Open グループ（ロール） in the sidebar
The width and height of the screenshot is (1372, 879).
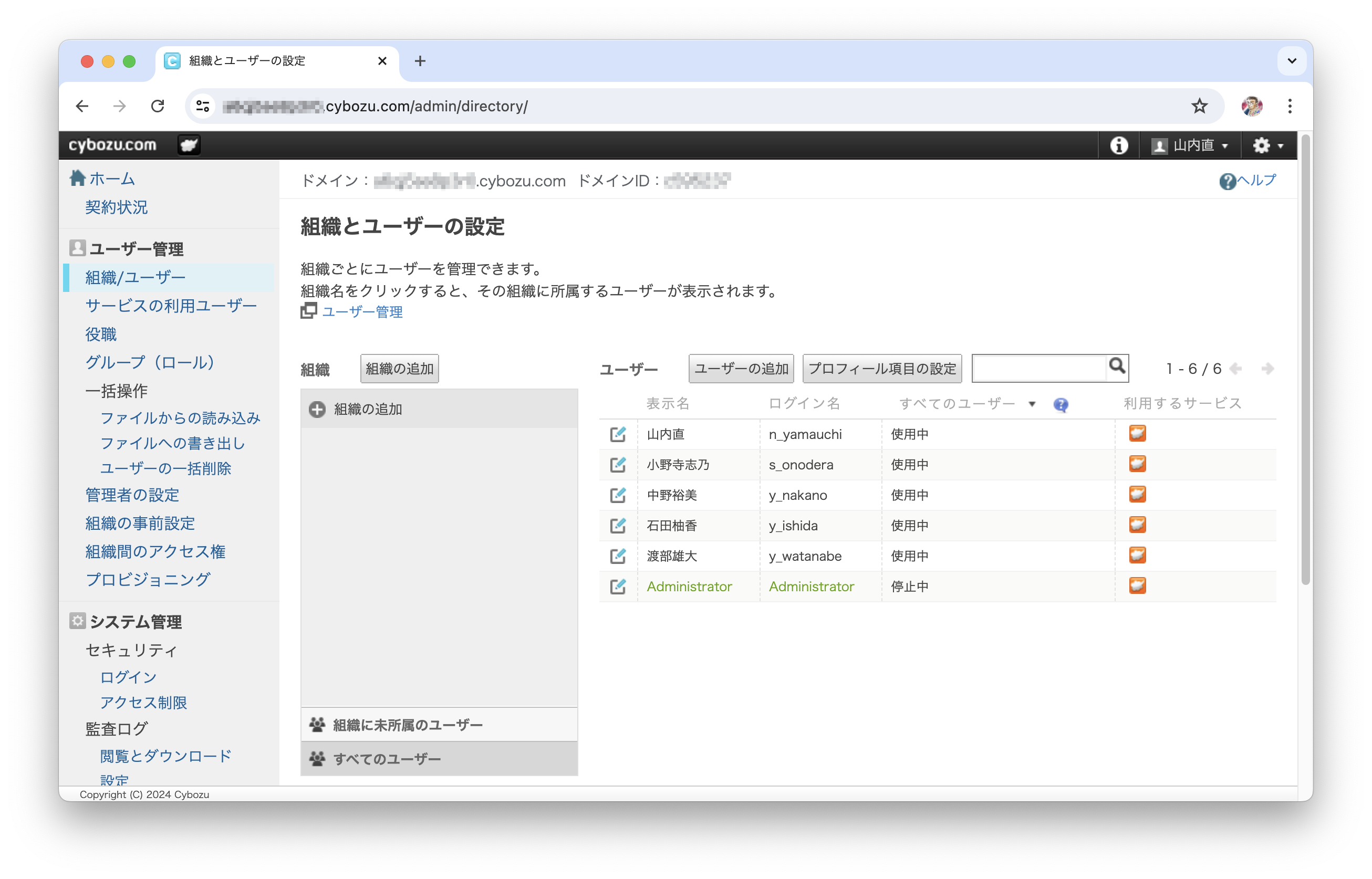click(x=151, y=362)
